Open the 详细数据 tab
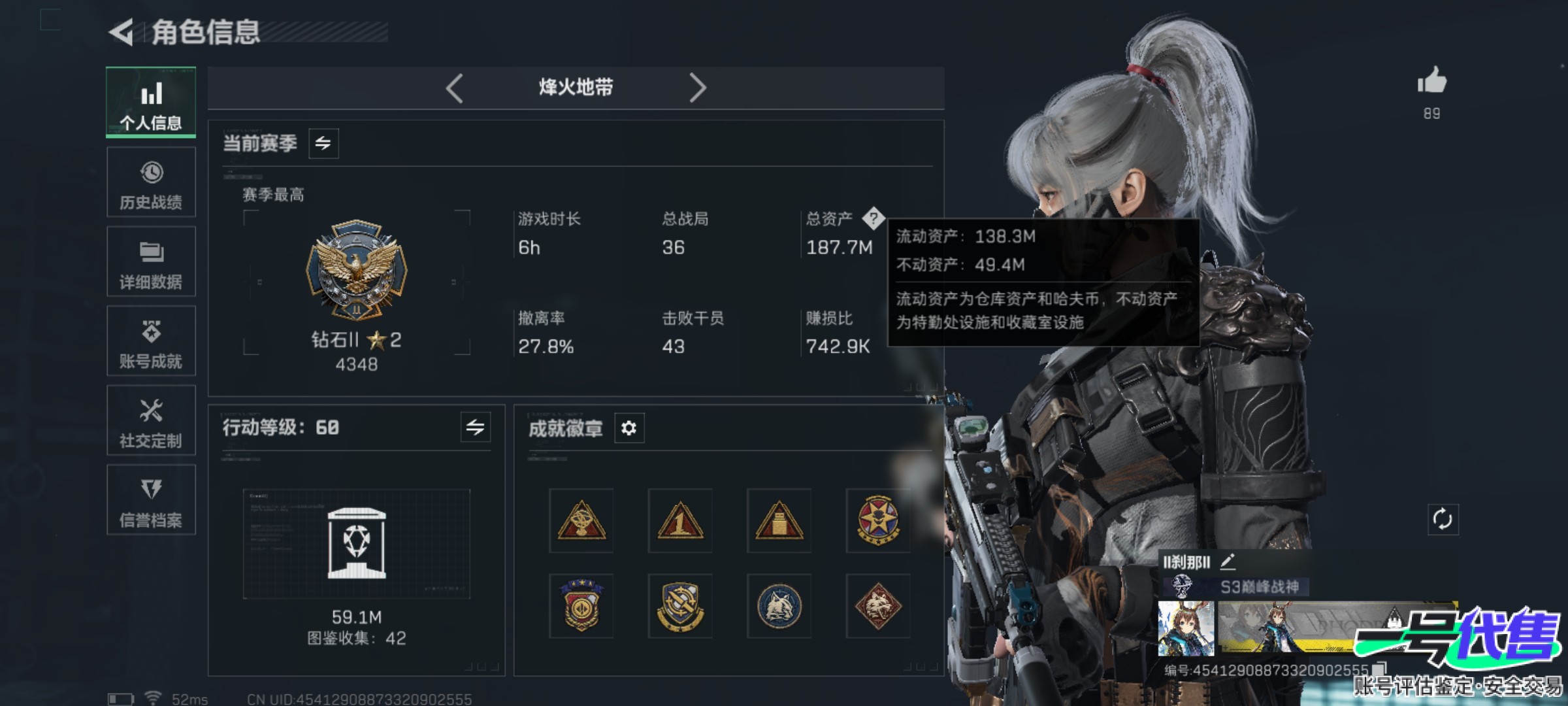Image resolution: width=1568 pixels, height=706 pixels. 151,261
